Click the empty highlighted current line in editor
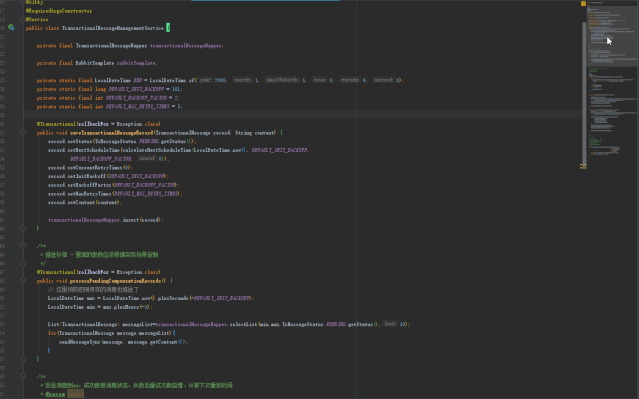This screenshot has height=399, width=639. pyautogui.click(x=303, y=115)
